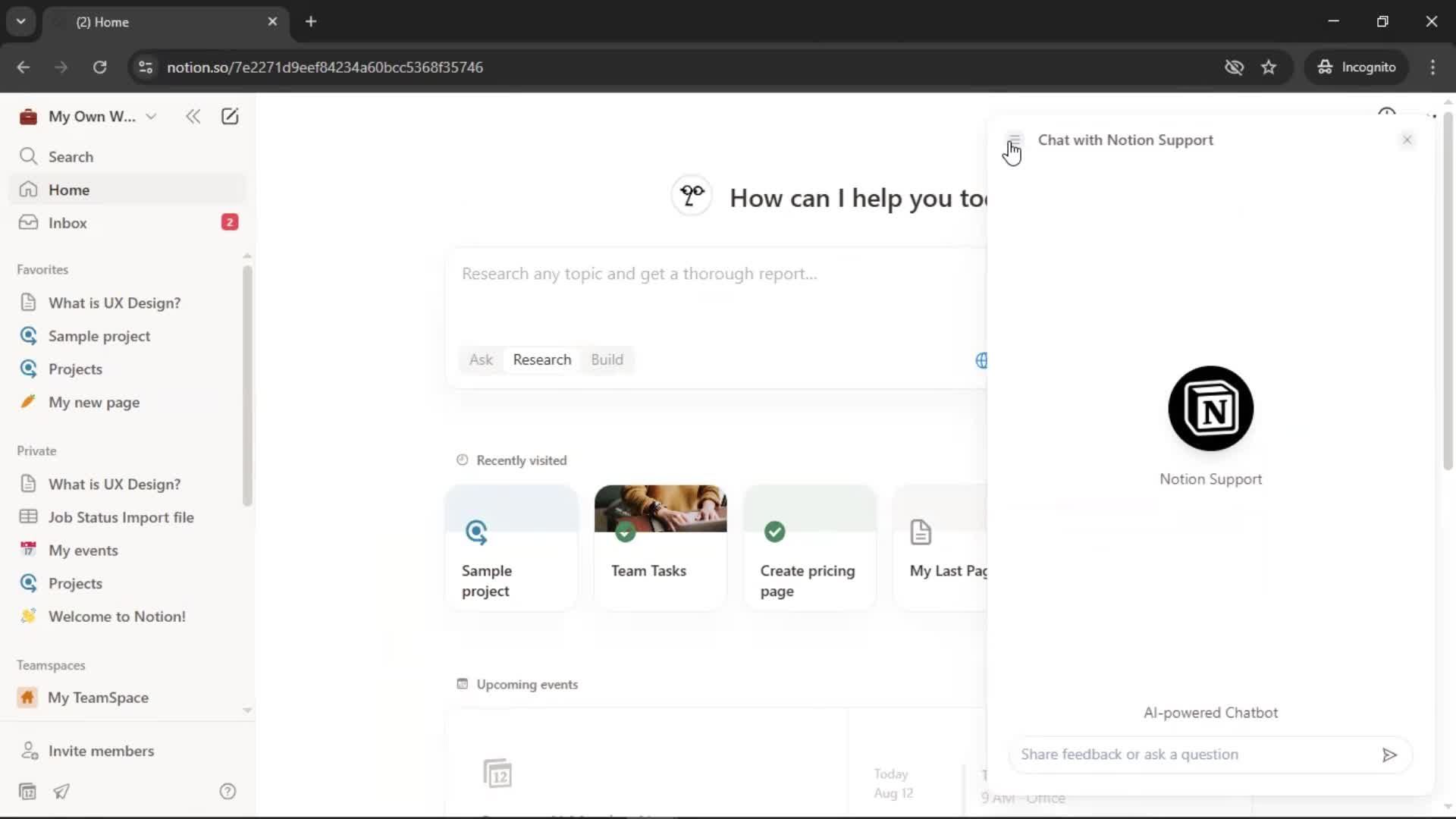Open Chrome's three-dot menu
Image resolution: width=1456 pixels, height=819 pixels.
click(x=1432, y=67)
